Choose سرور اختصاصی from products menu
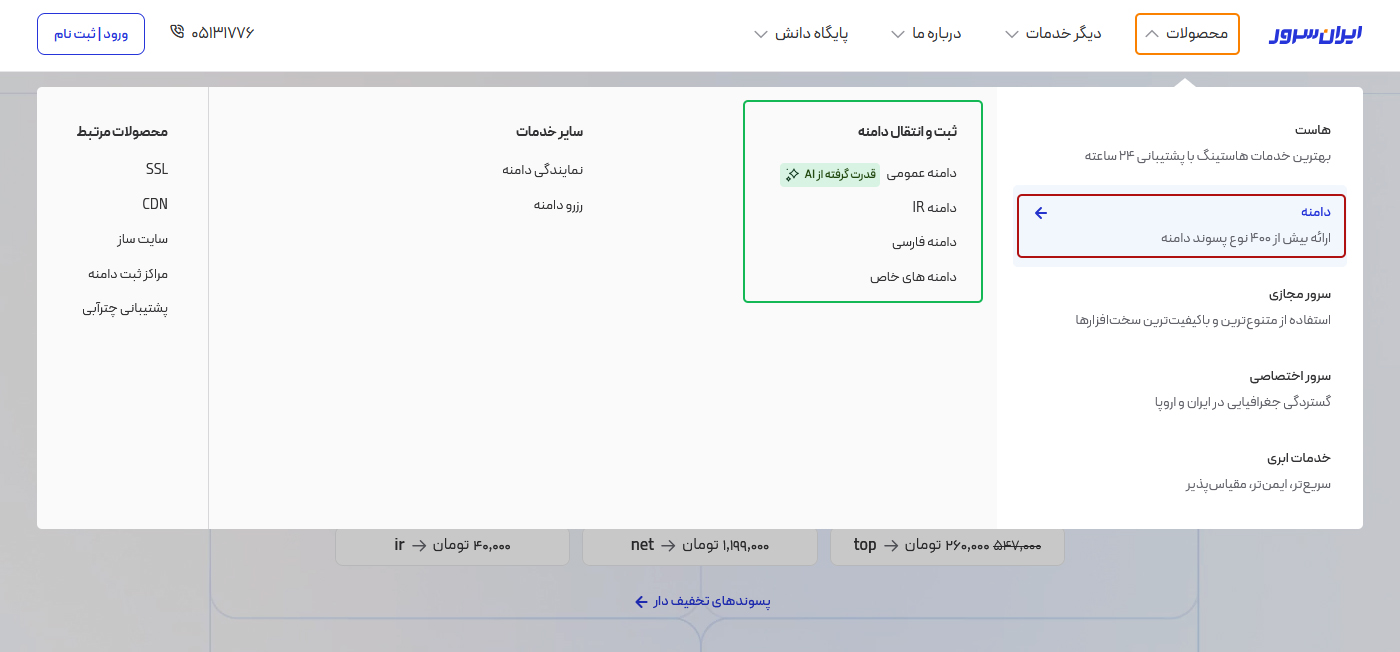 pos(1290,376)
